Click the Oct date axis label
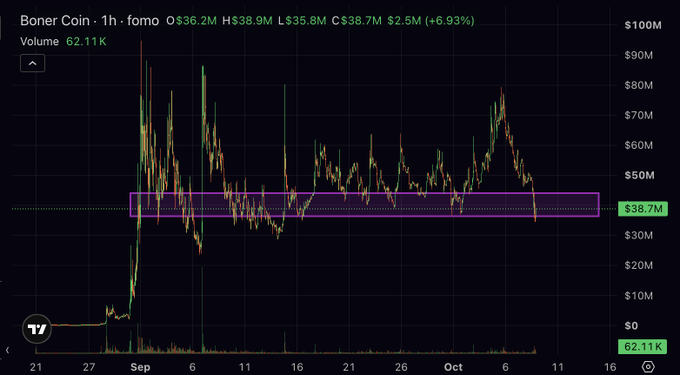The width and height of the screenshot is (680, 375). [x=453, y=367]
